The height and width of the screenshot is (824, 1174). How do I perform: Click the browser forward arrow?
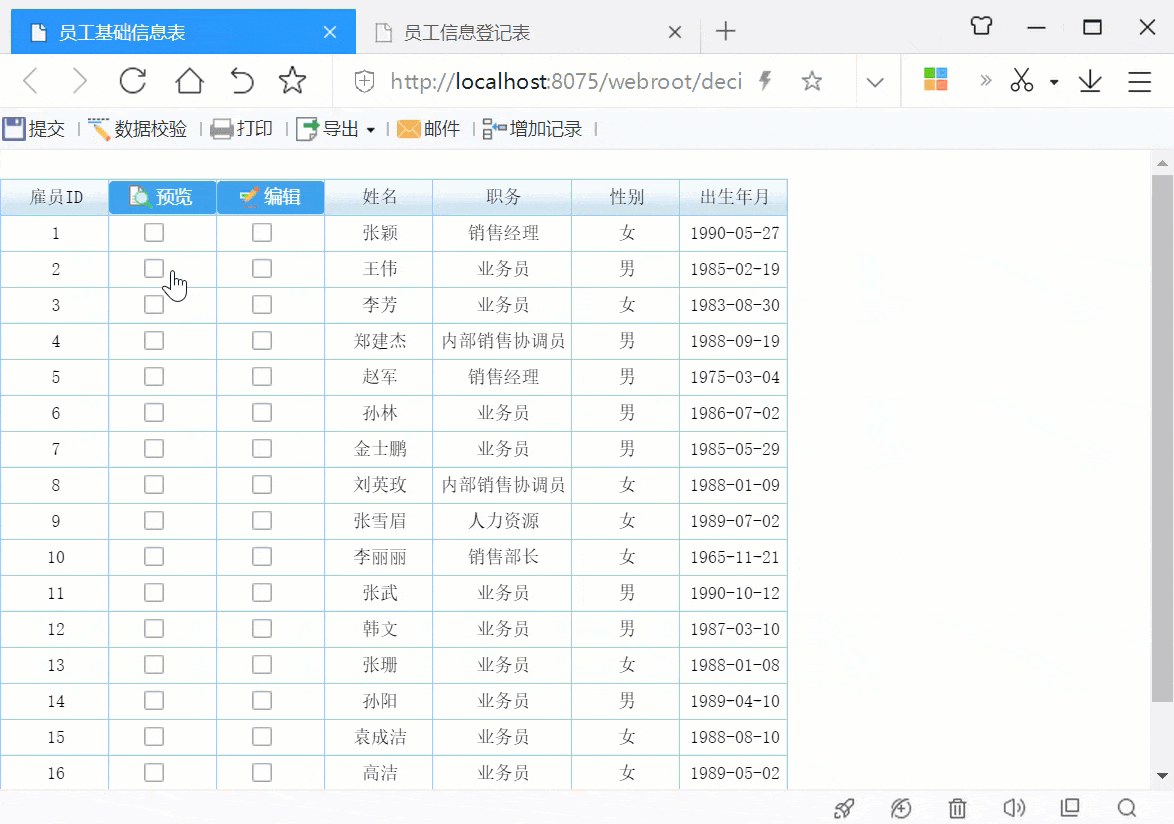tap(79, 81)
